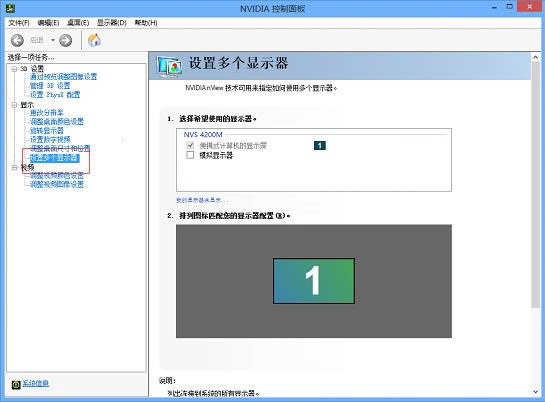The image size is (545, 402).
Task: Open the 显示器(D) menu
Action: [x=112, y=23]
